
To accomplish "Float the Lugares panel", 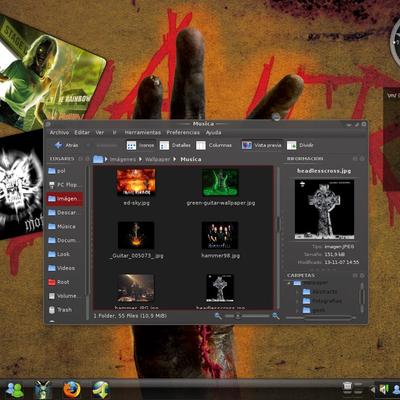I will [x=81, y=159].
